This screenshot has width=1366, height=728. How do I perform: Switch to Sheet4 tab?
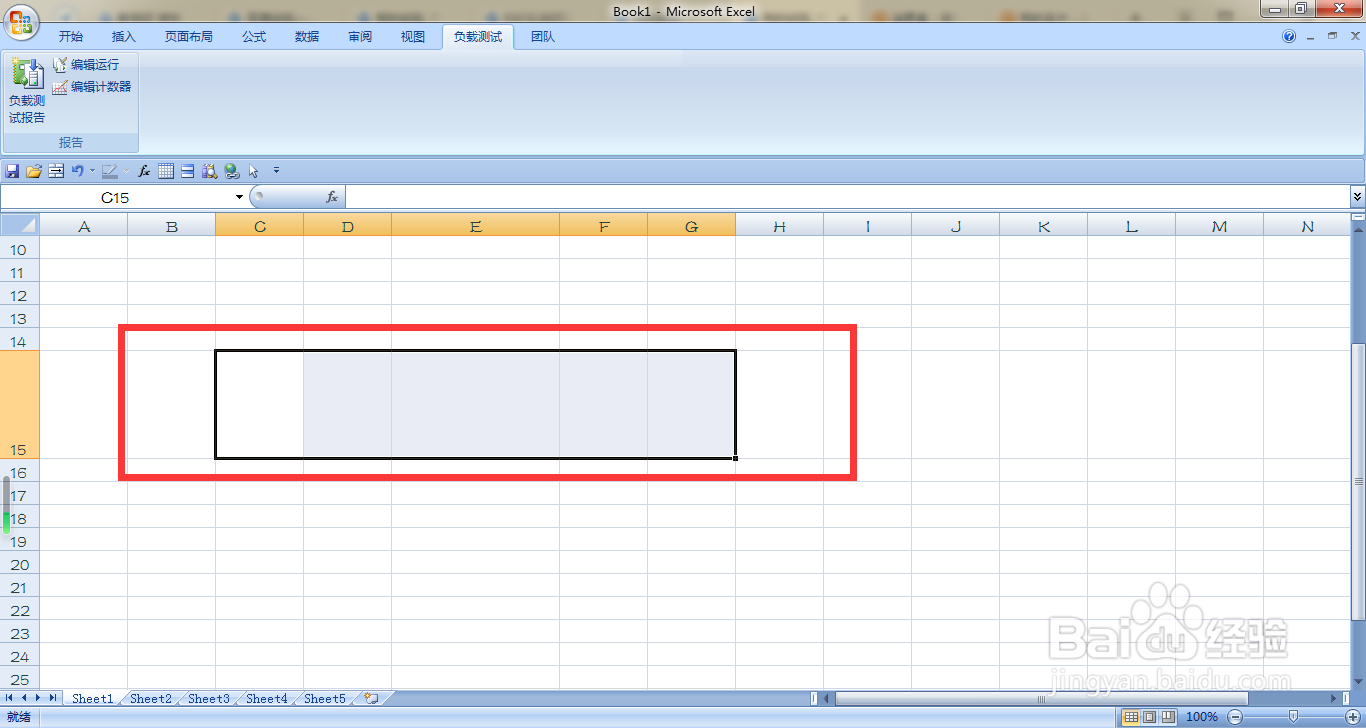[x=267, y=698]
